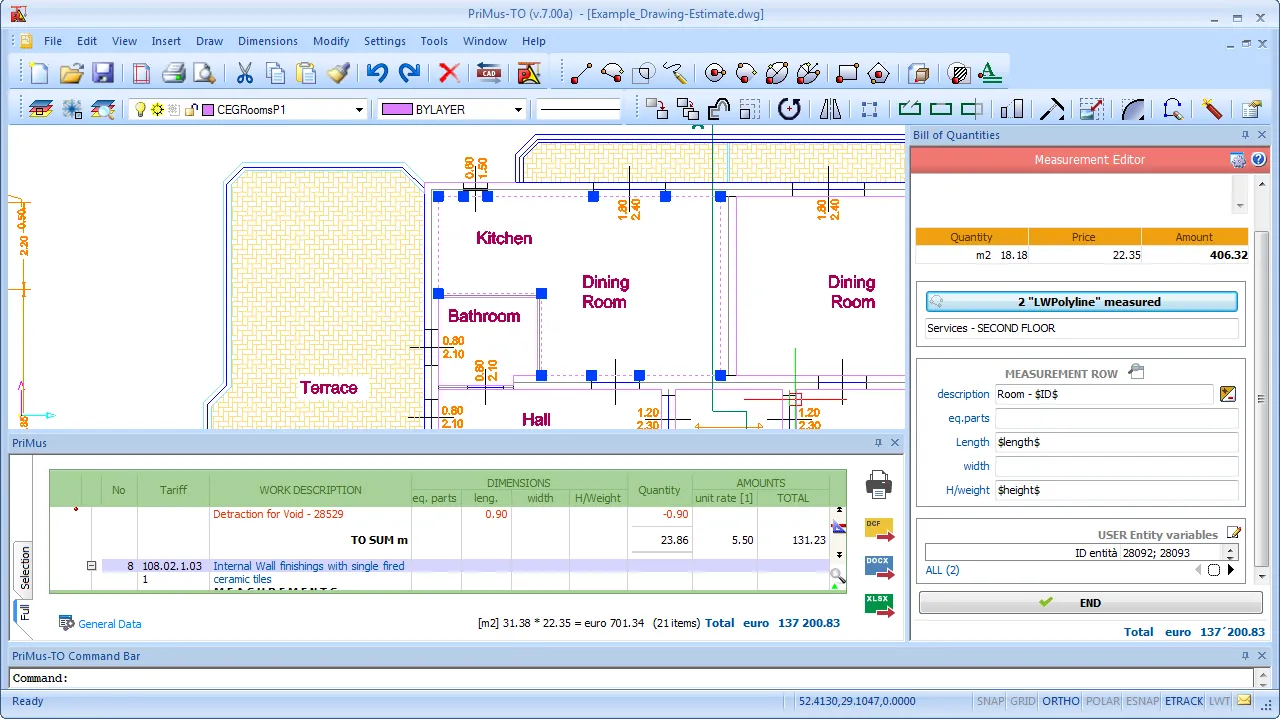Click the magenta BYLAYER color swatch
This screenshot has width=1280, height=719.
pos(396,109)
